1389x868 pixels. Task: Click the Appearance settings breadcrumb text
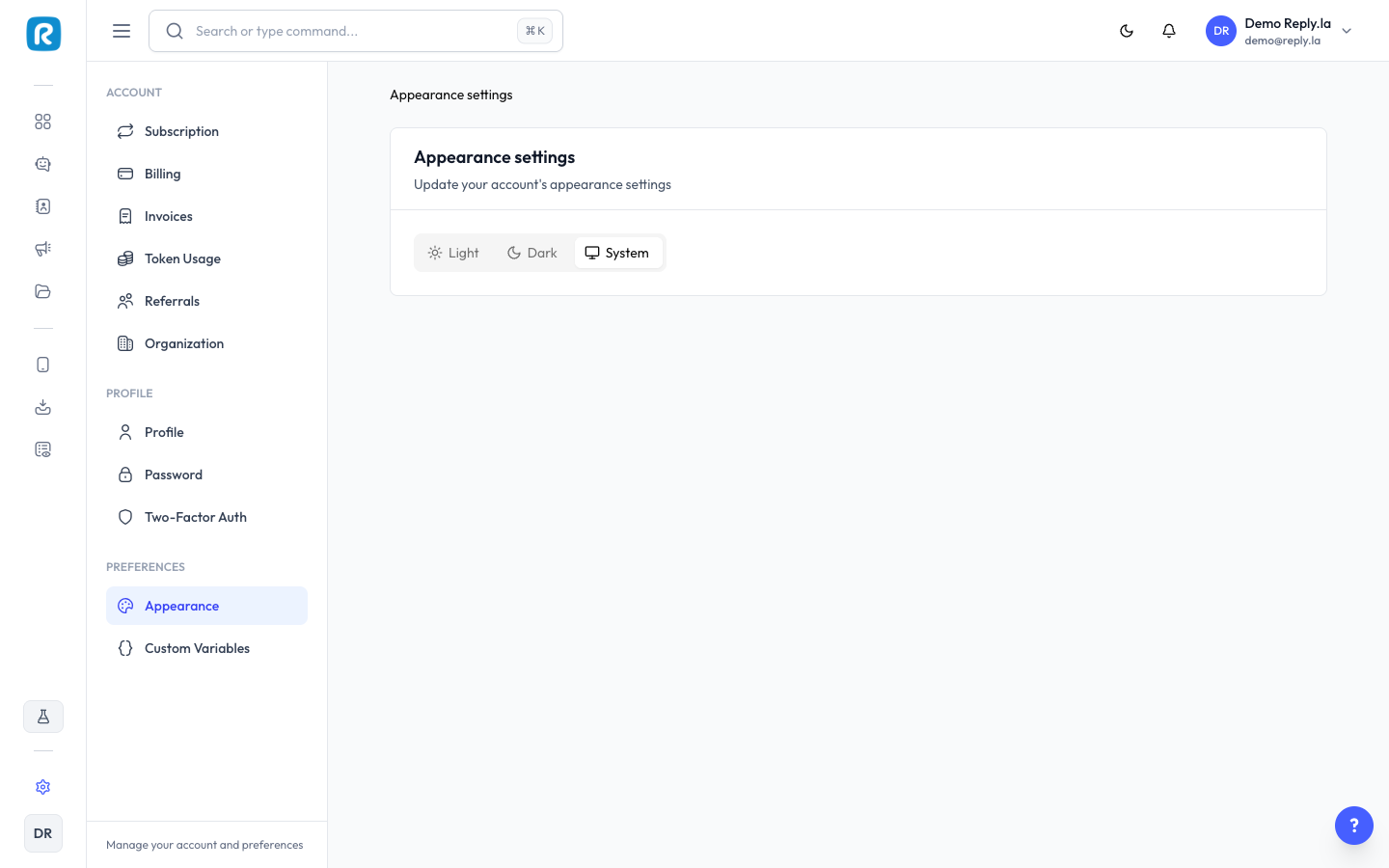click(451, 95)
